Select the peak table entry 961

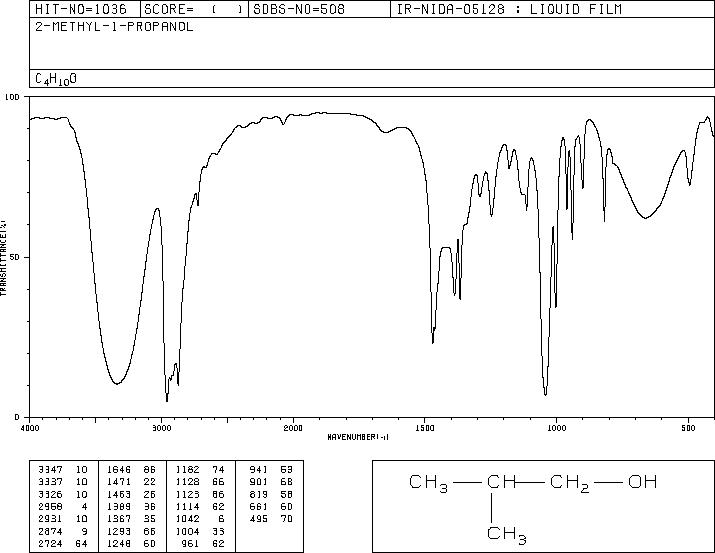click(191, 543)
